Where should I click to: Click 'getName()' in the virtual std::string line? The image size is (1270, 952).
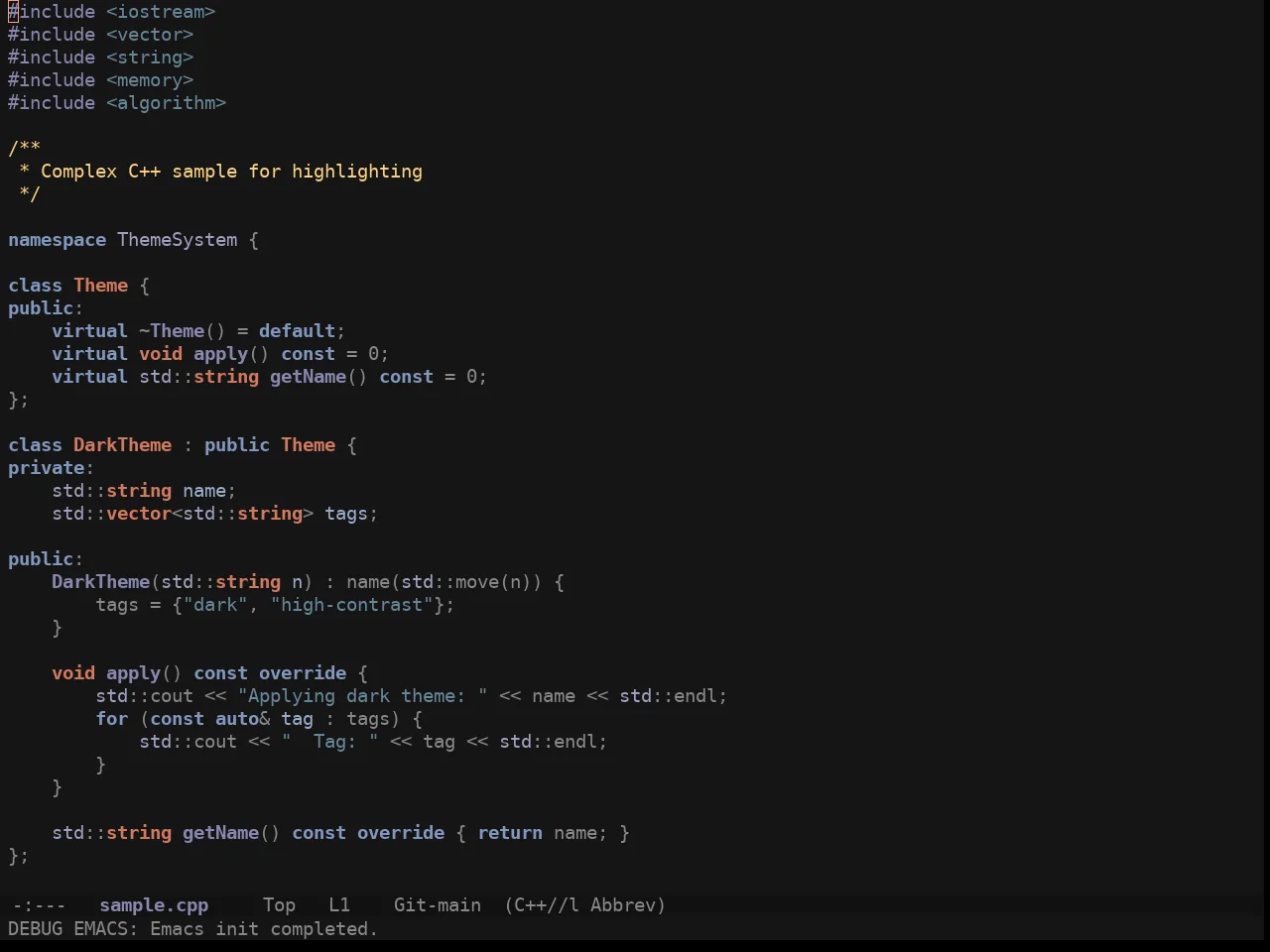(318, 377)
